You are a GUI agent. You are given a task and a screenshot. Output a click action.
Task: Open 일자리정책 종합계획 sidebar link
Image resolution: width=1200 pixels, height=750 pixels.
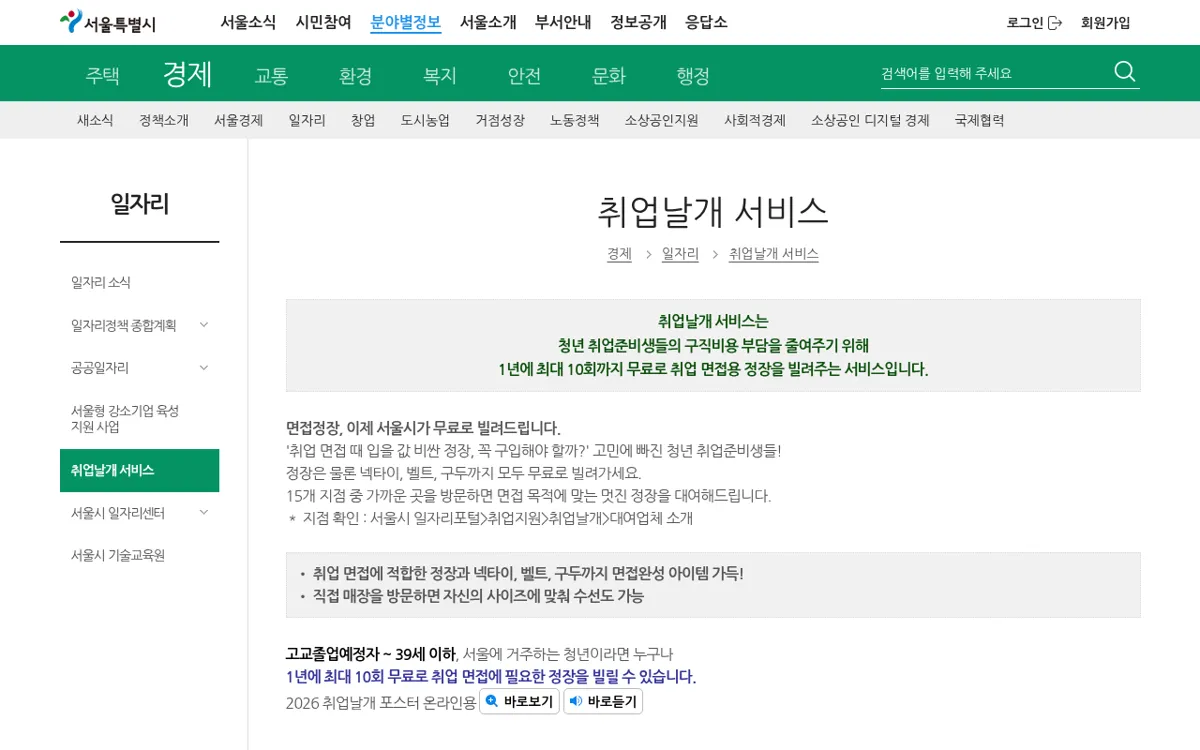[x=124, y=325]
